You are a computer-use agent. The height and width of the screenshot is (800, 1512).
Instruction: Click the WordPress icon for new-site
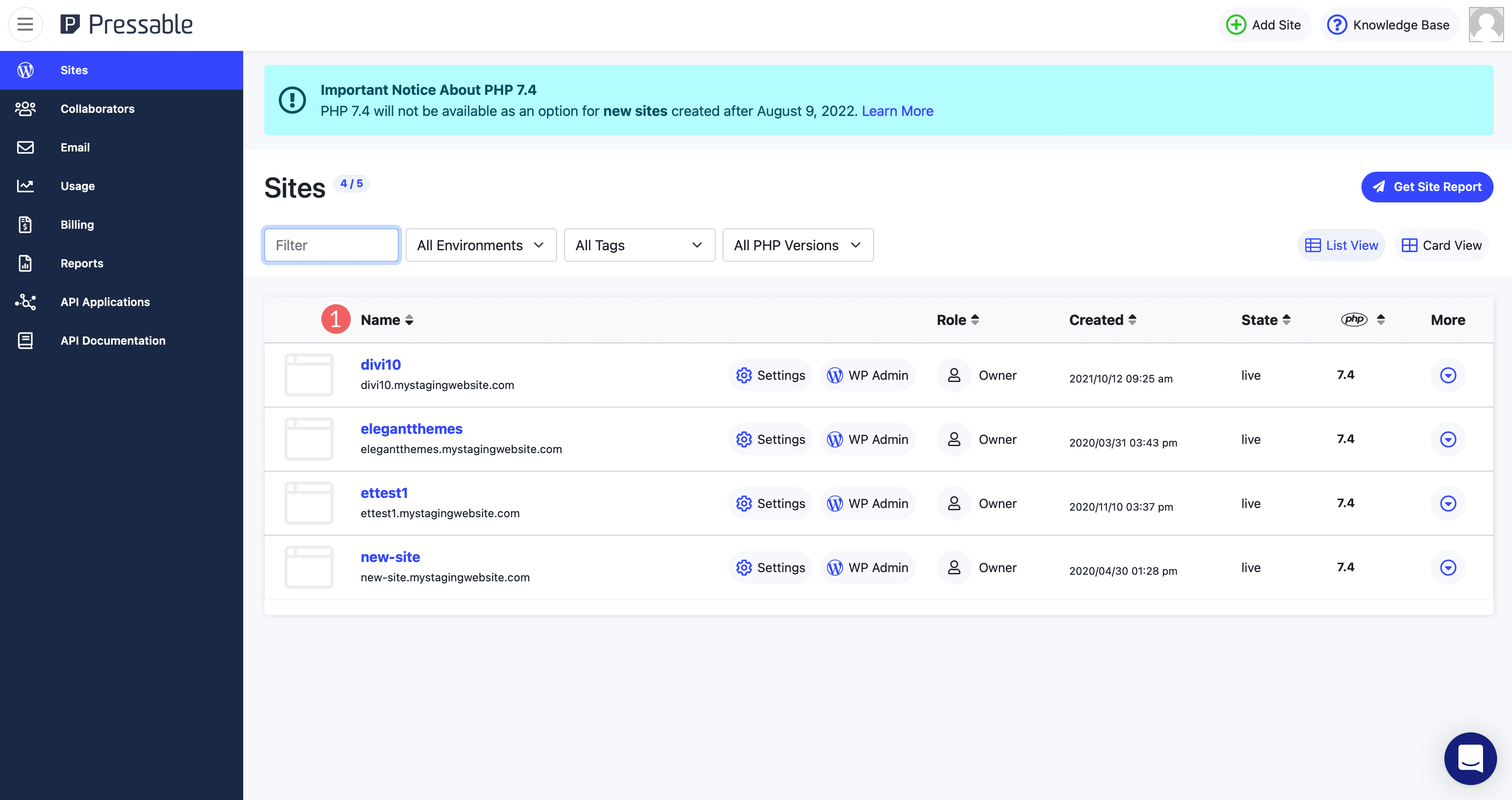click(x=834, y=567)
